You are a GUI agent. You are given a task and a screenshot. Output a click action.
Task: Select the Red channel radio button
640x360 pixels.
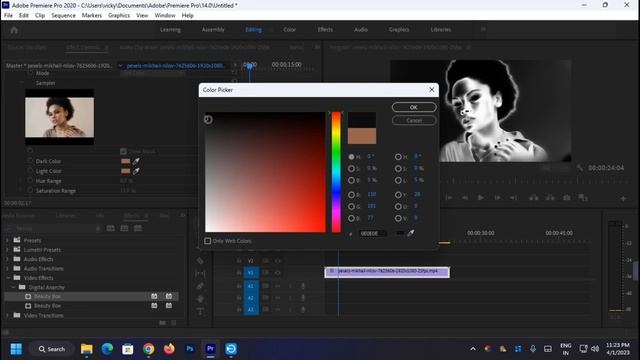[351, 195]
